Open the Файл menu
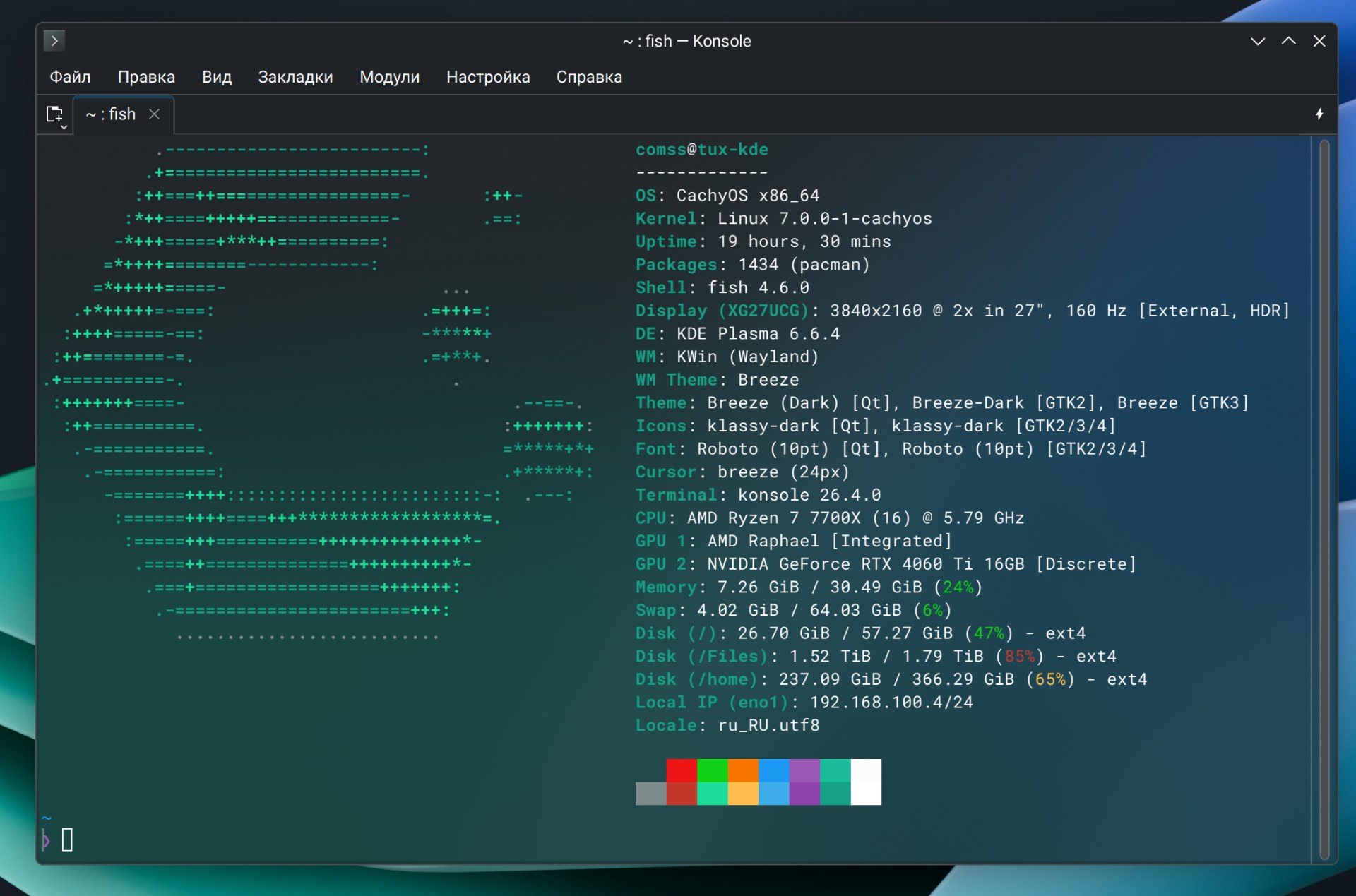Image resolution: width=1356 pixels, height=896 pixels. coord(70,77)
